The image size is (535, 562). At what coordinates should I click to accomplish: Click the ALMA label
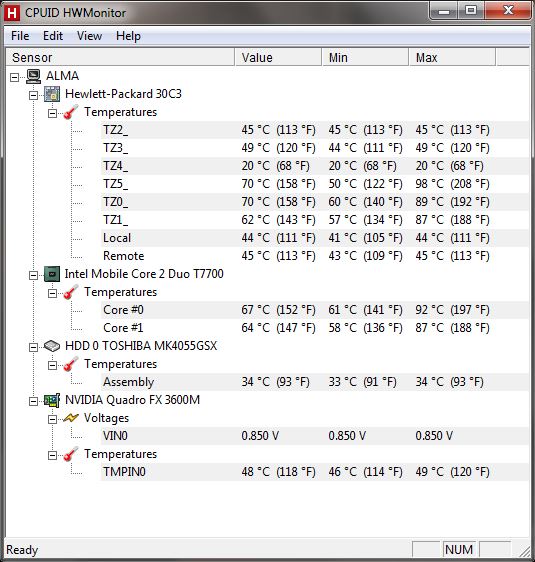pos(62,76)
